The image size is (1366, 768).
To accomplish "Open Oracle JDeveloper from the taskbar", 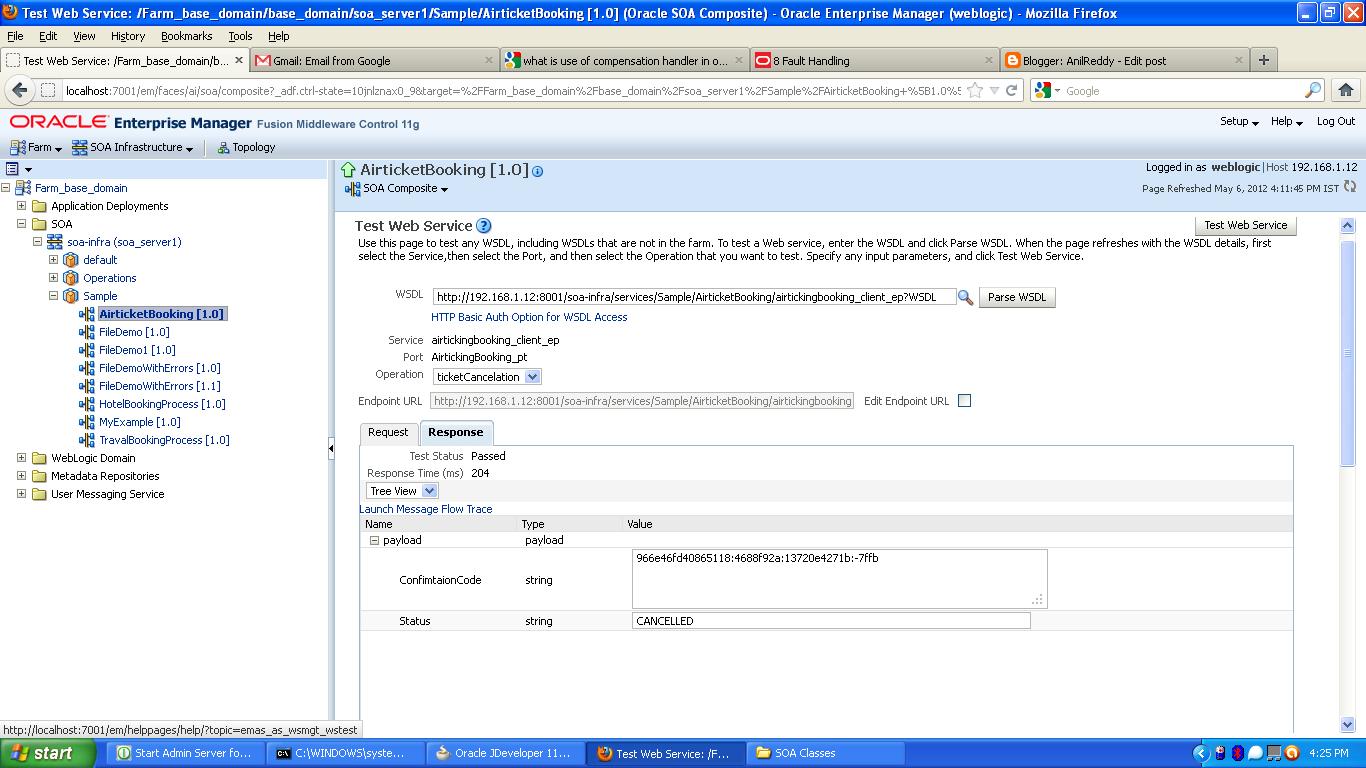I will click(503, 753).
